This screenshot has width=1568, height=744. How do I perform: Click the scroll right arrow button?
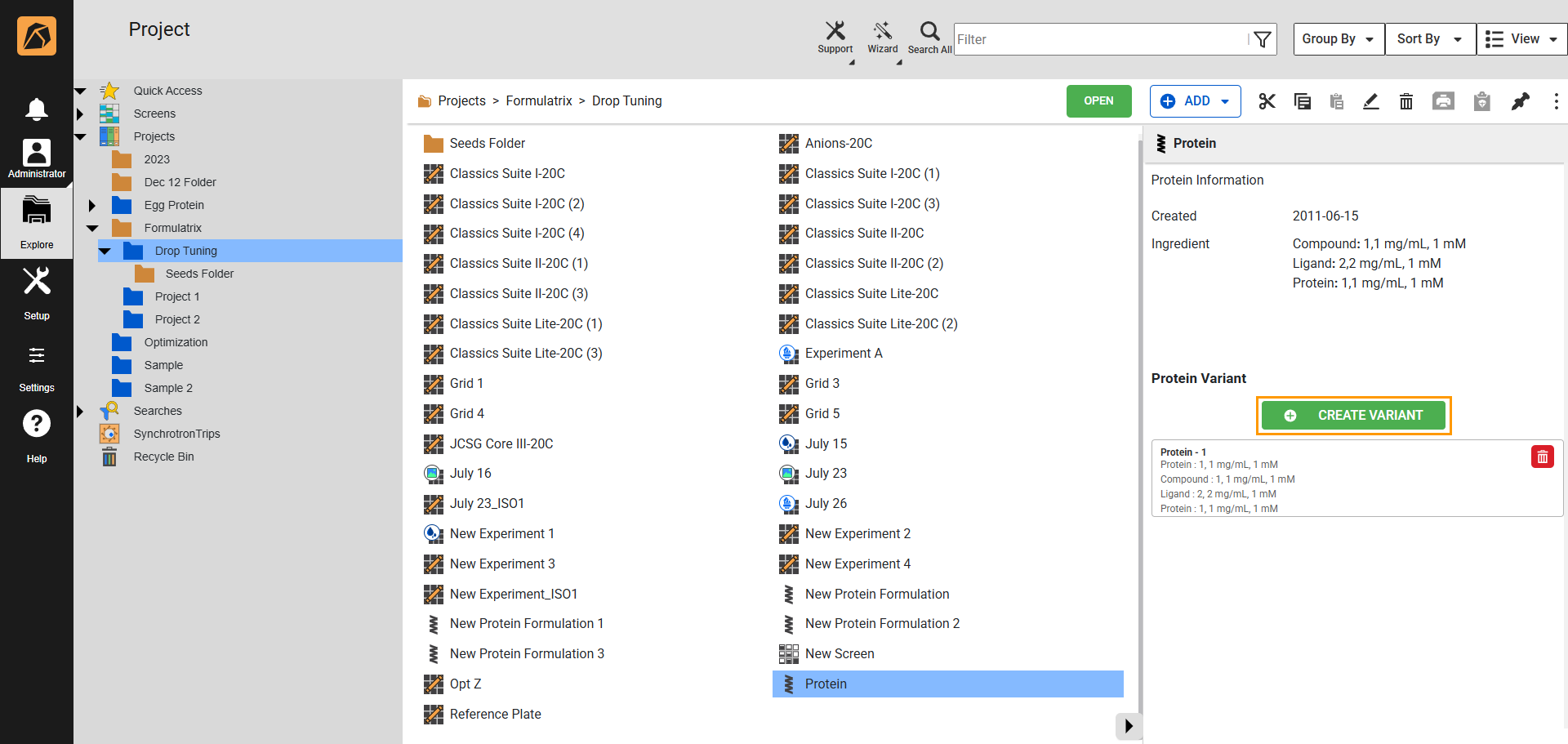click(1128, 725)
